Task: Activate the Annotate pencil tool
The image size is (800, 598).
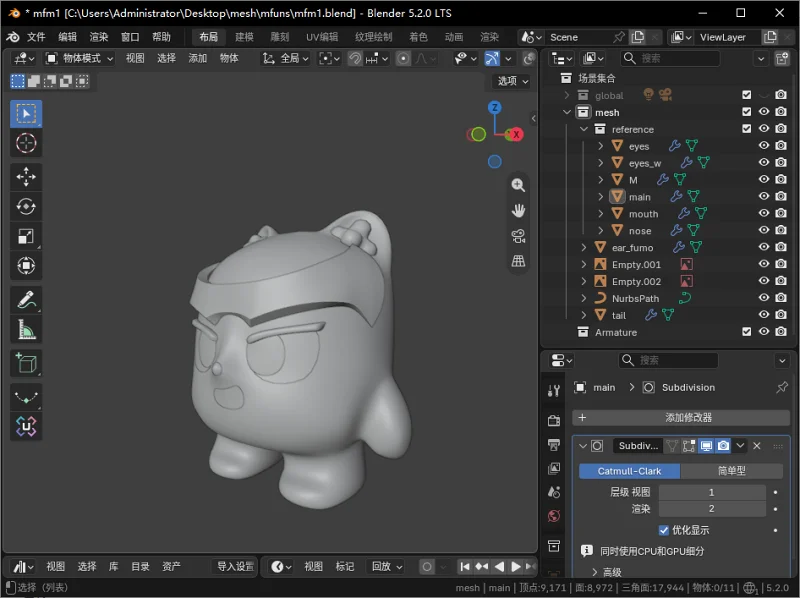Action: coord(26,300)
